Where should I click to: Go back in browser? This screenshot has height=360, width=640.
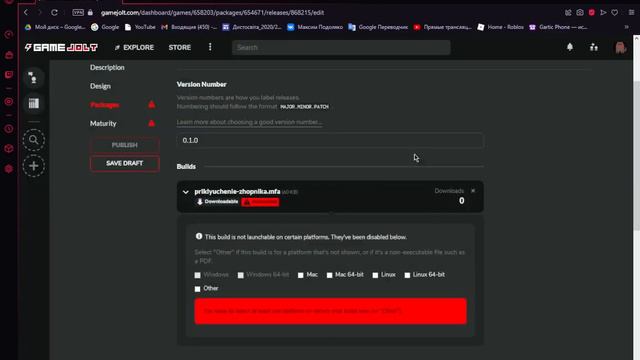pos(26,13)
